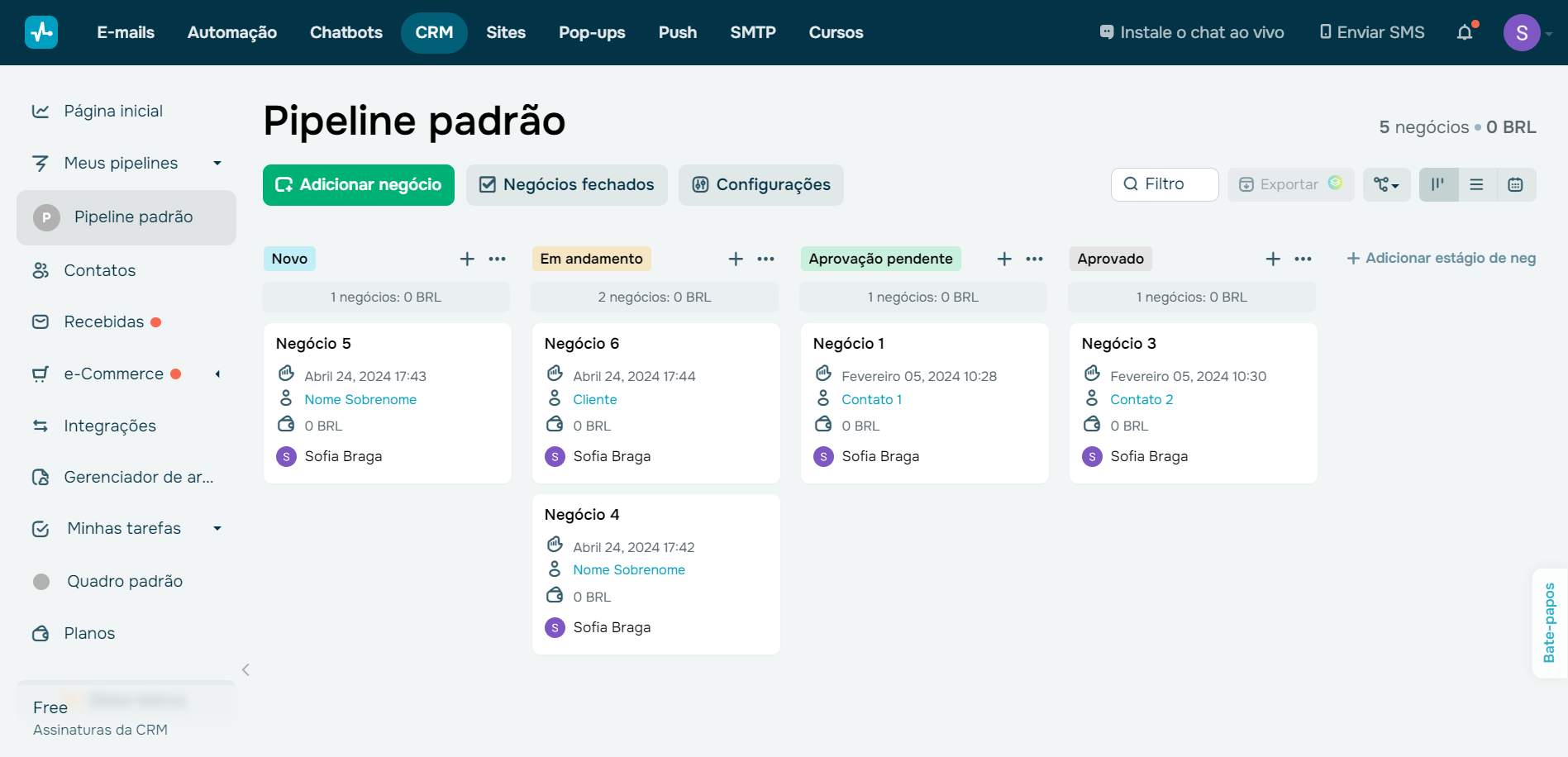This screenshot has width=1568, height=757.
Task: Switch to the CRM tab
Action: pyautogui.click(x=434, y=32)
